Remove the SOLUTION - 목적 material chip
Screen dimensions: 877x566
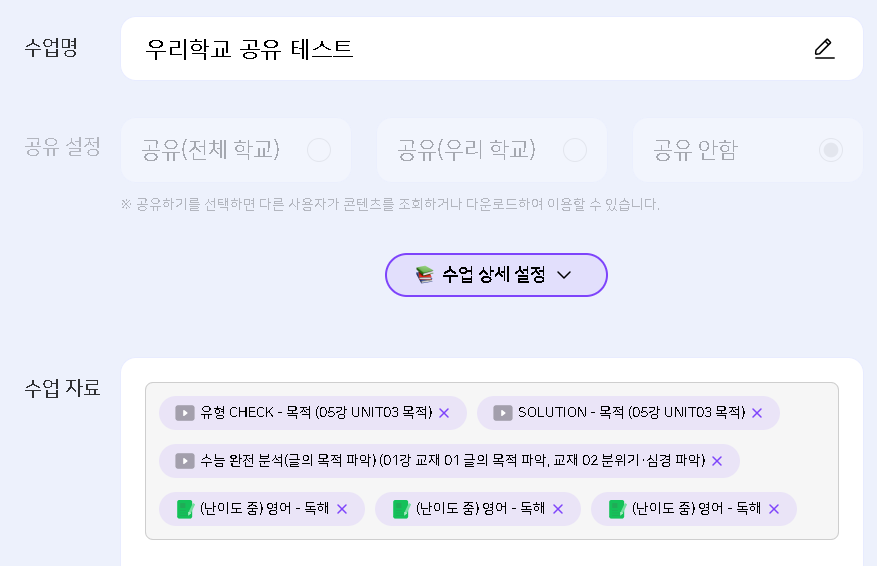pos(757,413)
